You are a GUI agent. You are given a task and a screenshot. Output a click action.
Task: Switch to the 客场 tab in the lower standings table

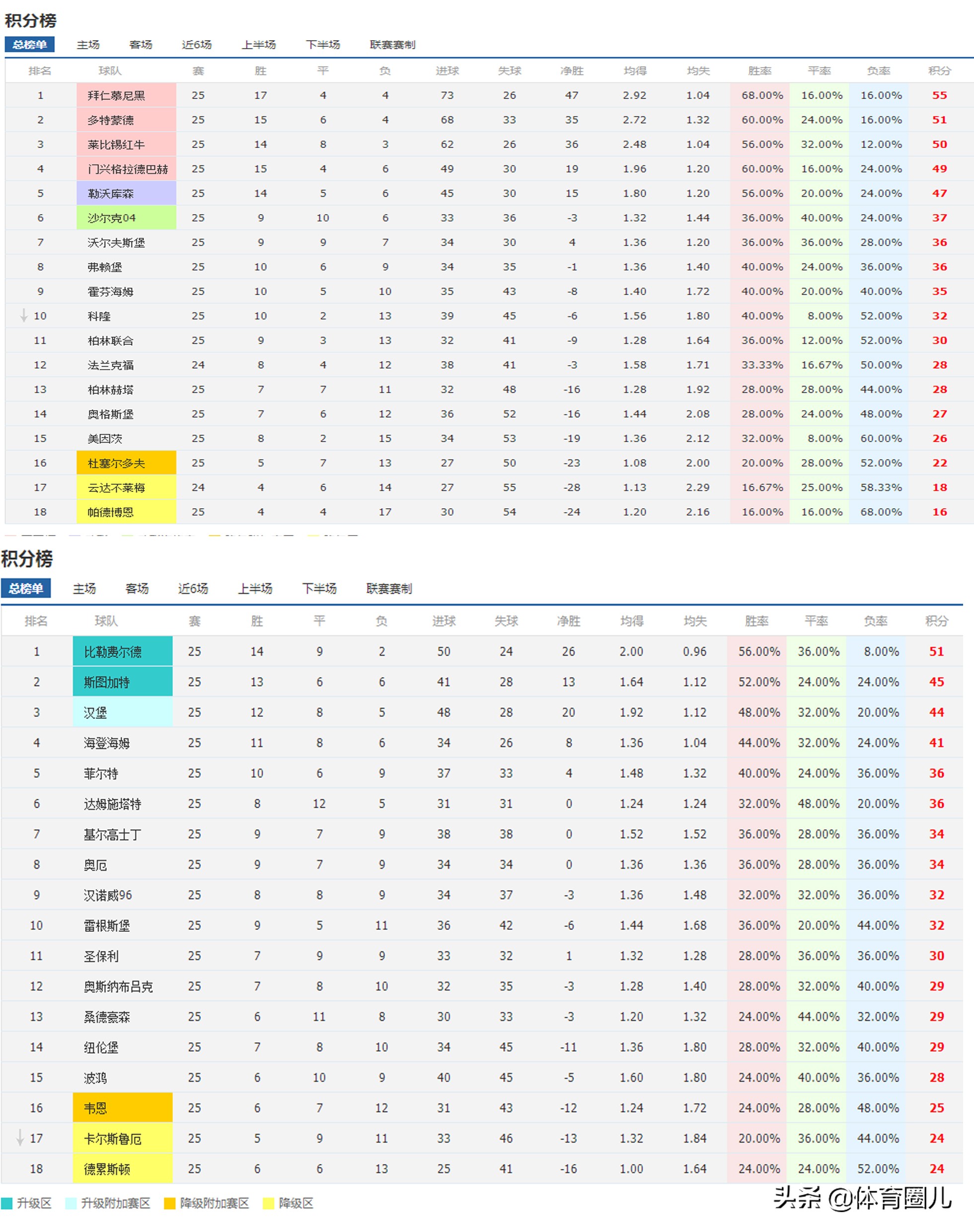coord(137,588)
